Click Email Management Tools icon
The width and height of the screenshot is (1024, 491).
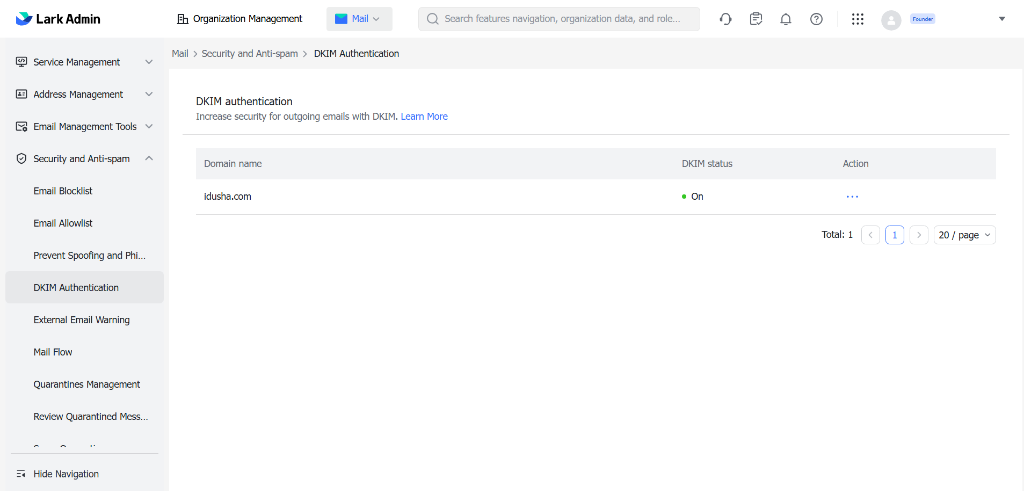pos(21,127)
